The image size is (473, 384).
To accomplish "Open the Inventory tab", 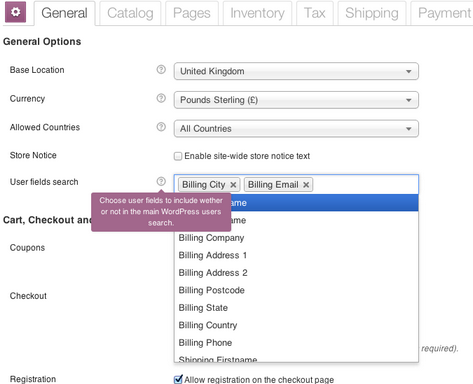I will 257,13.
